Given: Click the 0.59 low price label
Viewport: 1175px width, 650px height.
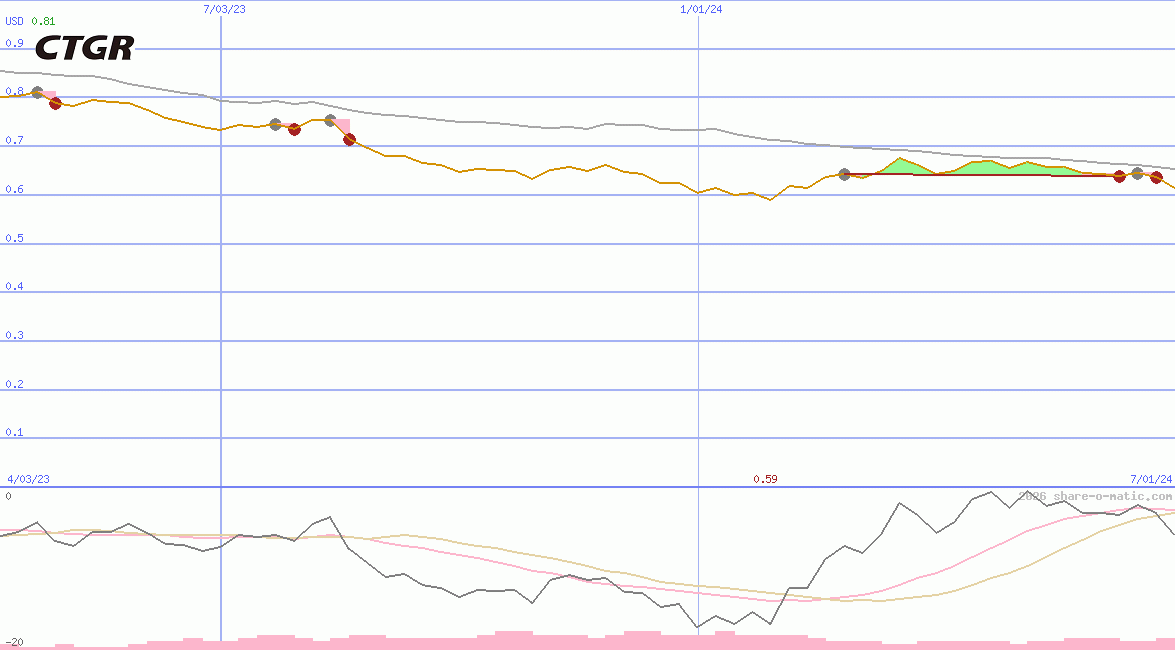Looking at the screenshot, I should 766,479.
